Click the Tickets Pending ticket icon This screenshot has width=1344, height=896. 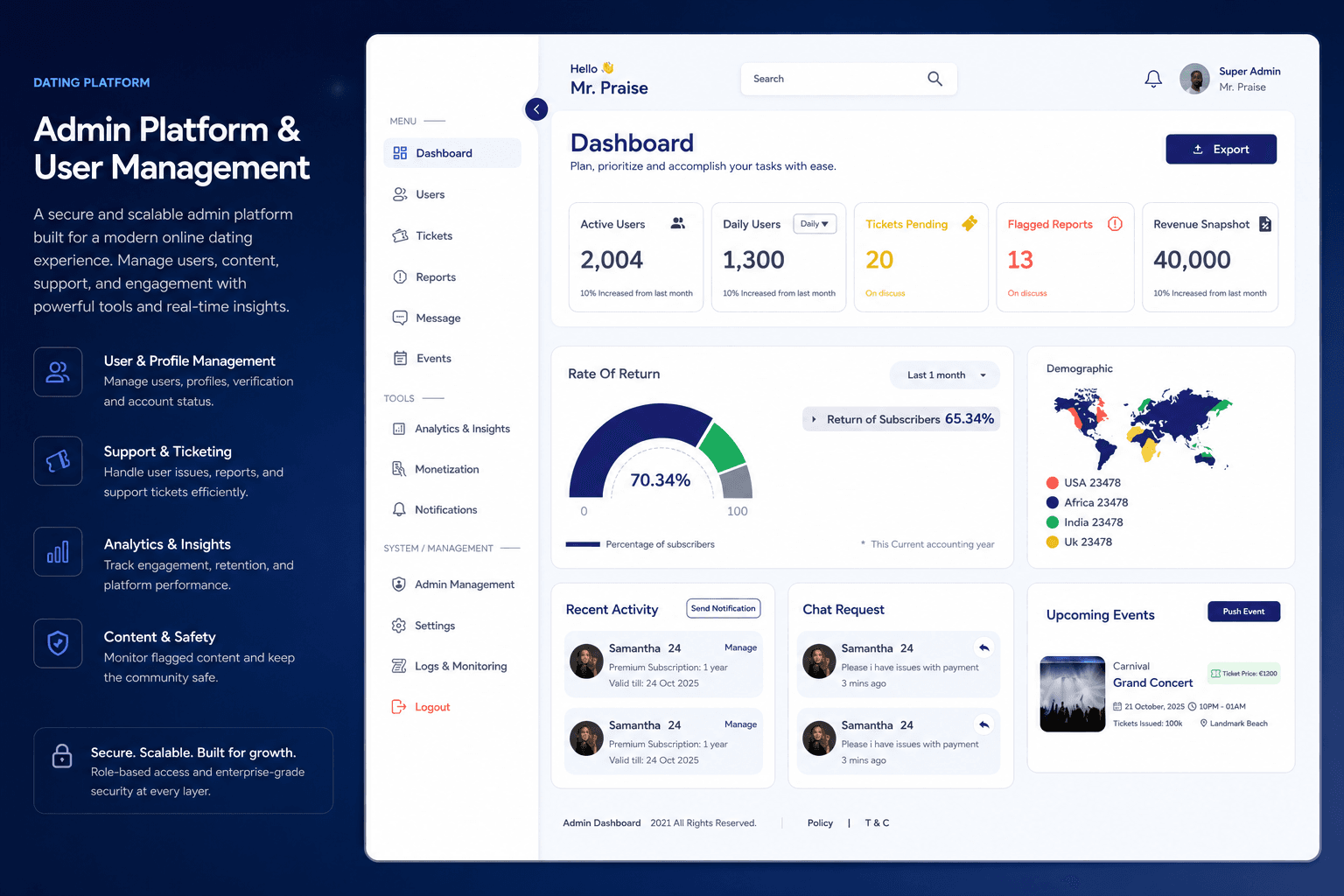969,224
